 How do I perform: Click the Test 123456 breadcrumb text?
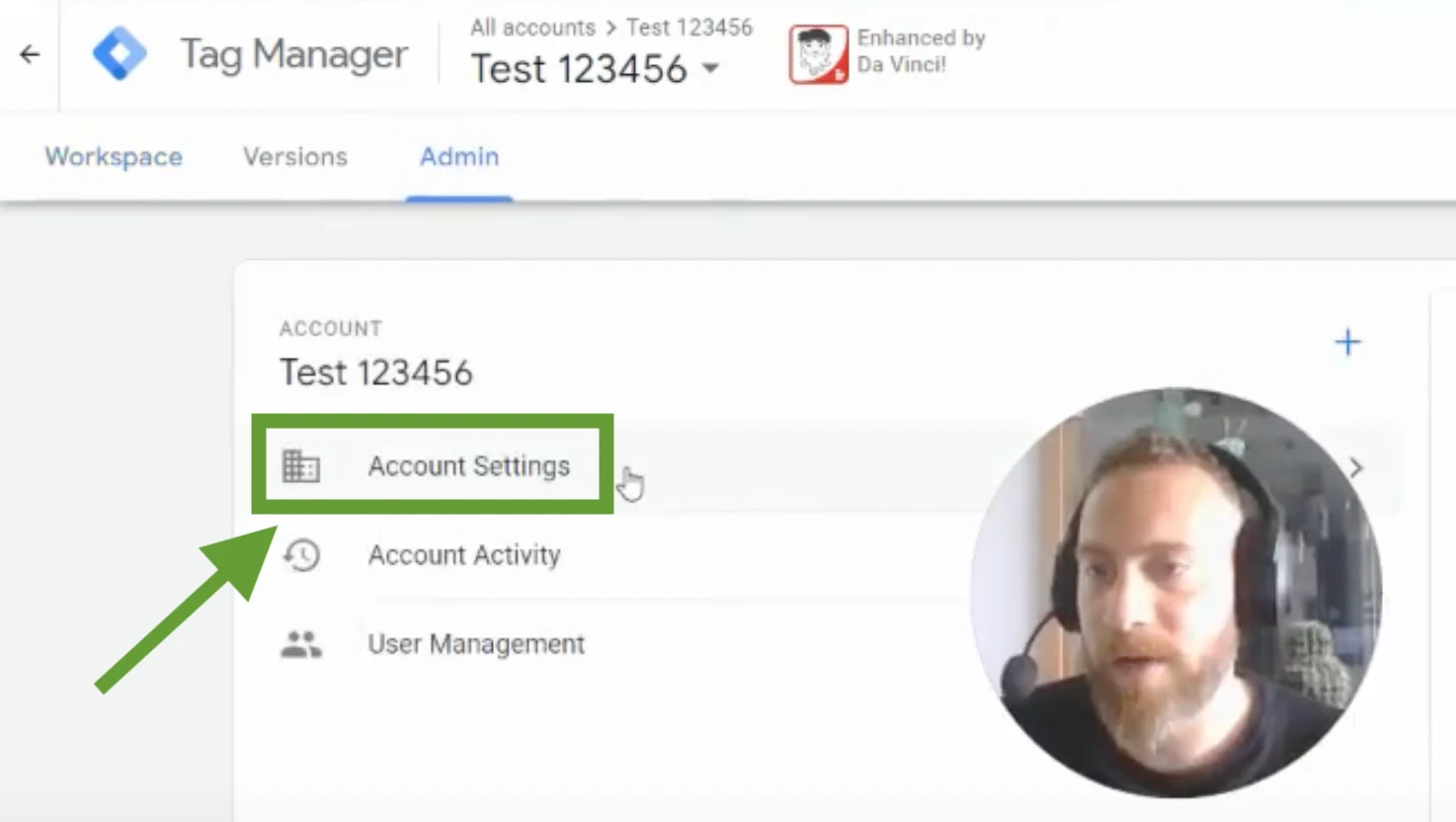[688, 27]
